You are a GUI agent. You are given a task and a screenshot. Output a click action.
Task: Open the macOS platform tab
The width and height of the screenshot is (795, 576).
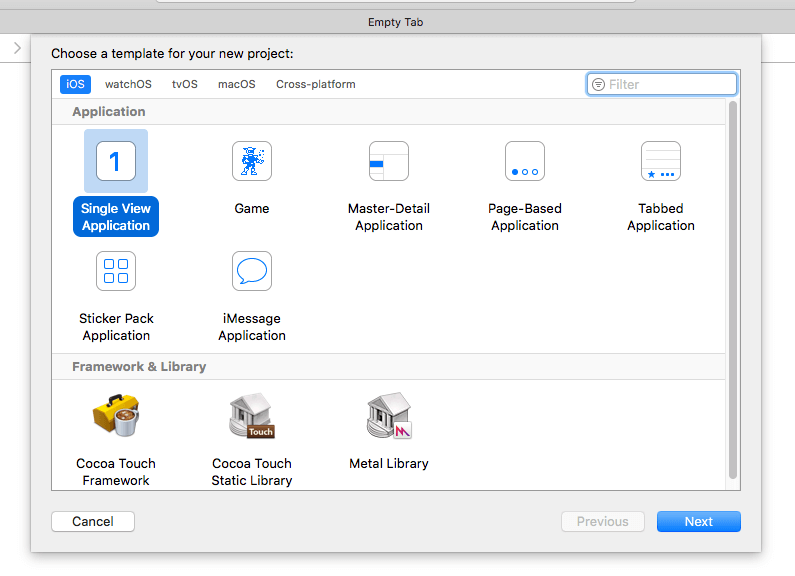[237, 84]
